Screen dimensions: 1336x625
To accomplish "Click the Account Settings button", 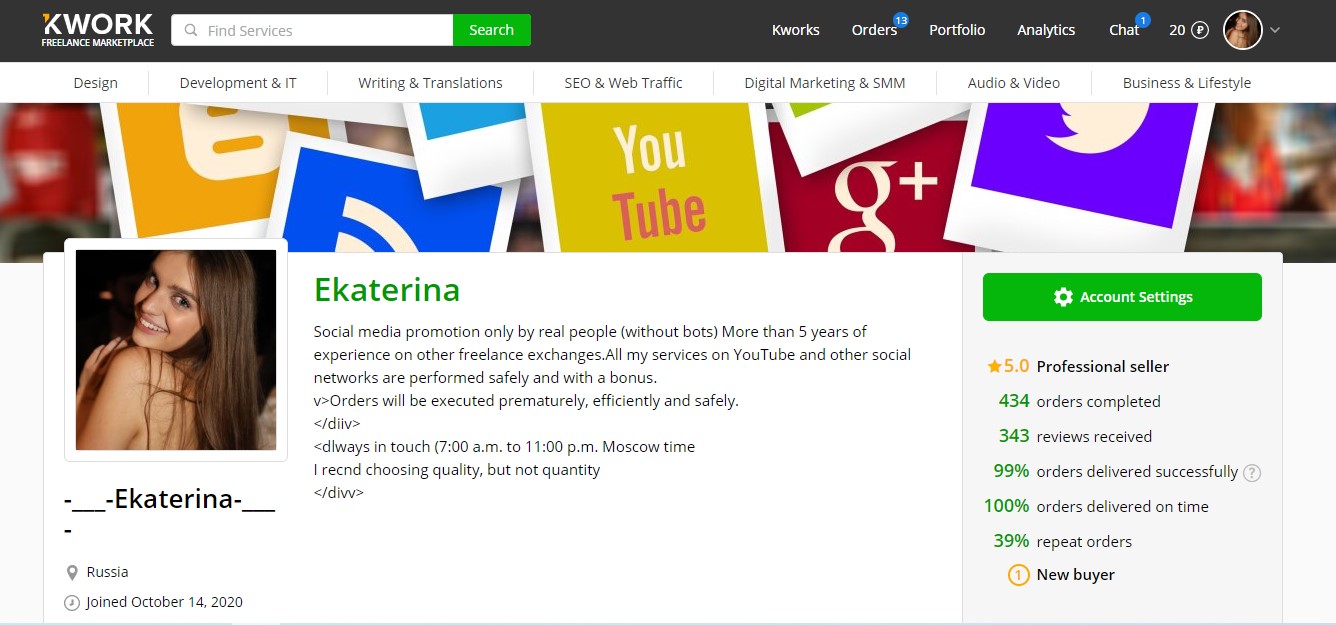I will point(1122,297).
